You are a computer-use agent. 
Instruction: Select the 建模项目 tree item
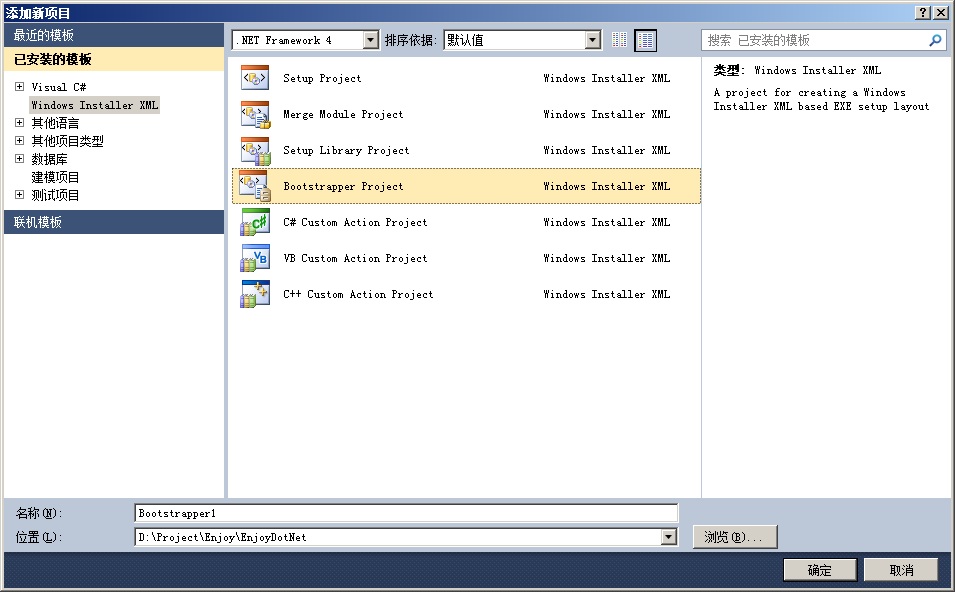55,177
